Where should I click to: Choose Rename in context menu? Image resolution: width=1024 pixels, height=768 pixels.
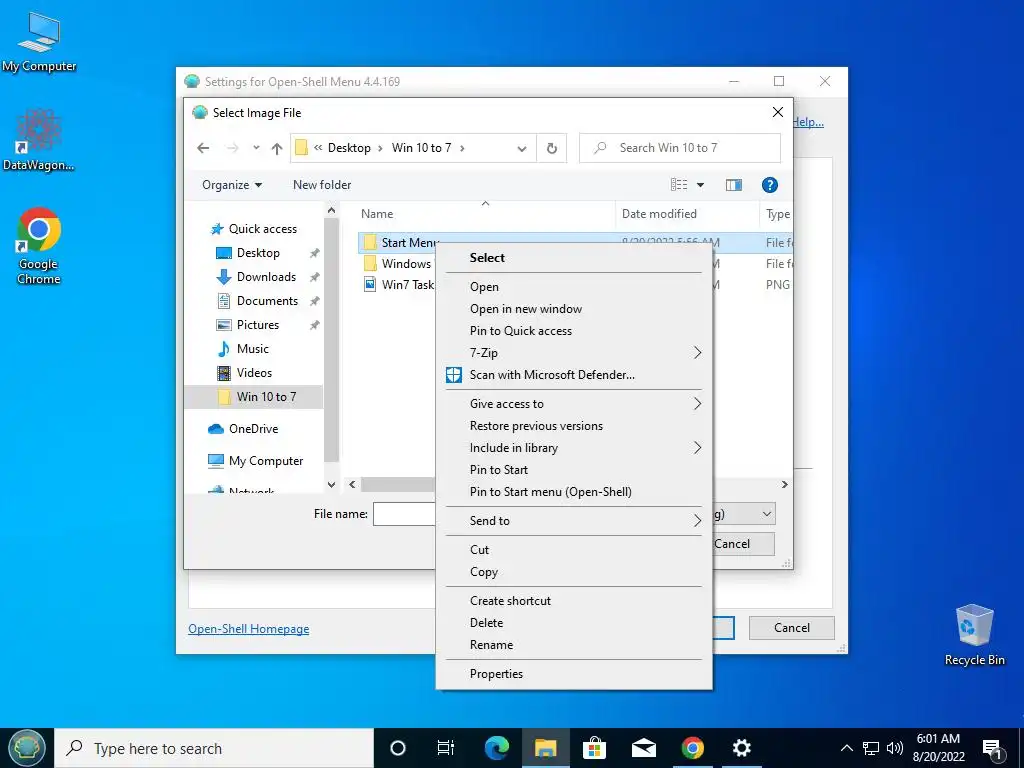point(573,645)
